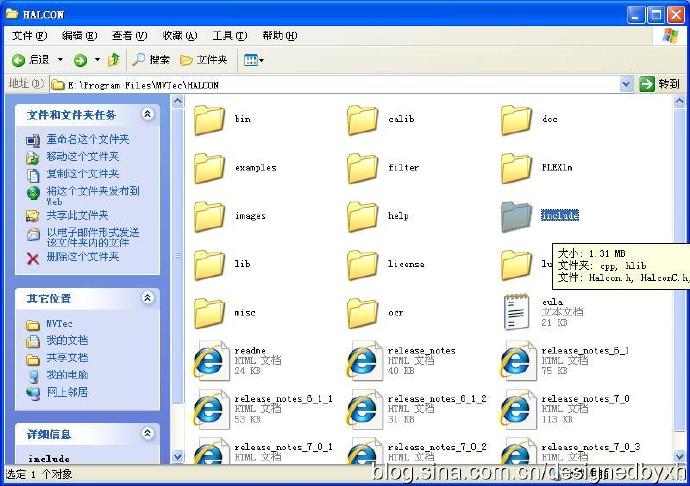
Task: Open the Search (搜索) toolbar button
Action: (151, 59)
